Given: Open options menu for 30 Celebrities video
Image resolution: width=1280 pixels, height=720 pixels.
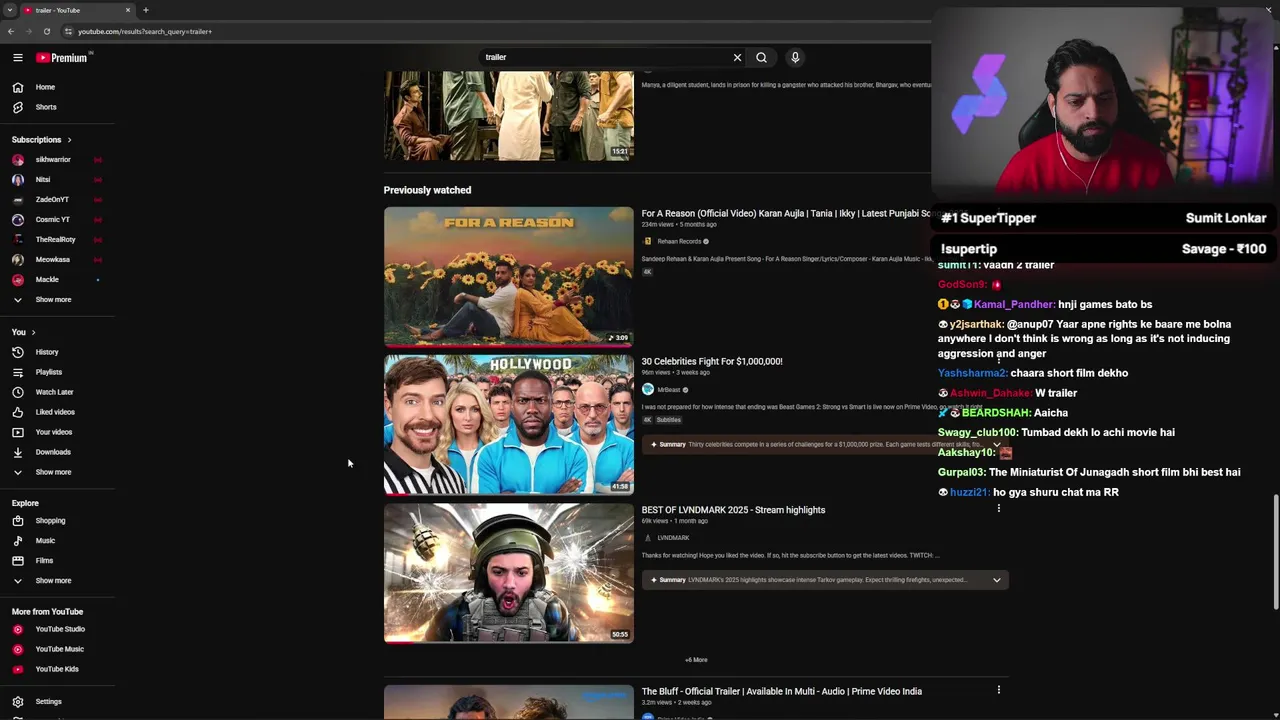Looking at the screenshot, I should pyautogui.click(x=998, y=360).
